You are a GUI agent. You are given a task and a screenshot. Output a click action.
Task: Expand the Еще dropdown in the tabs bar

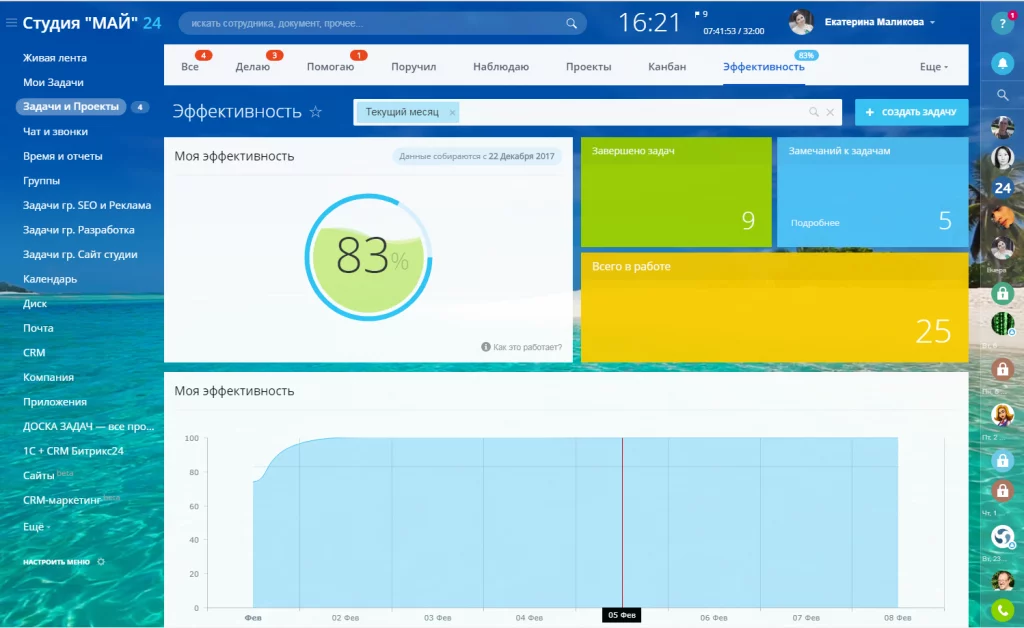[934, 67]
